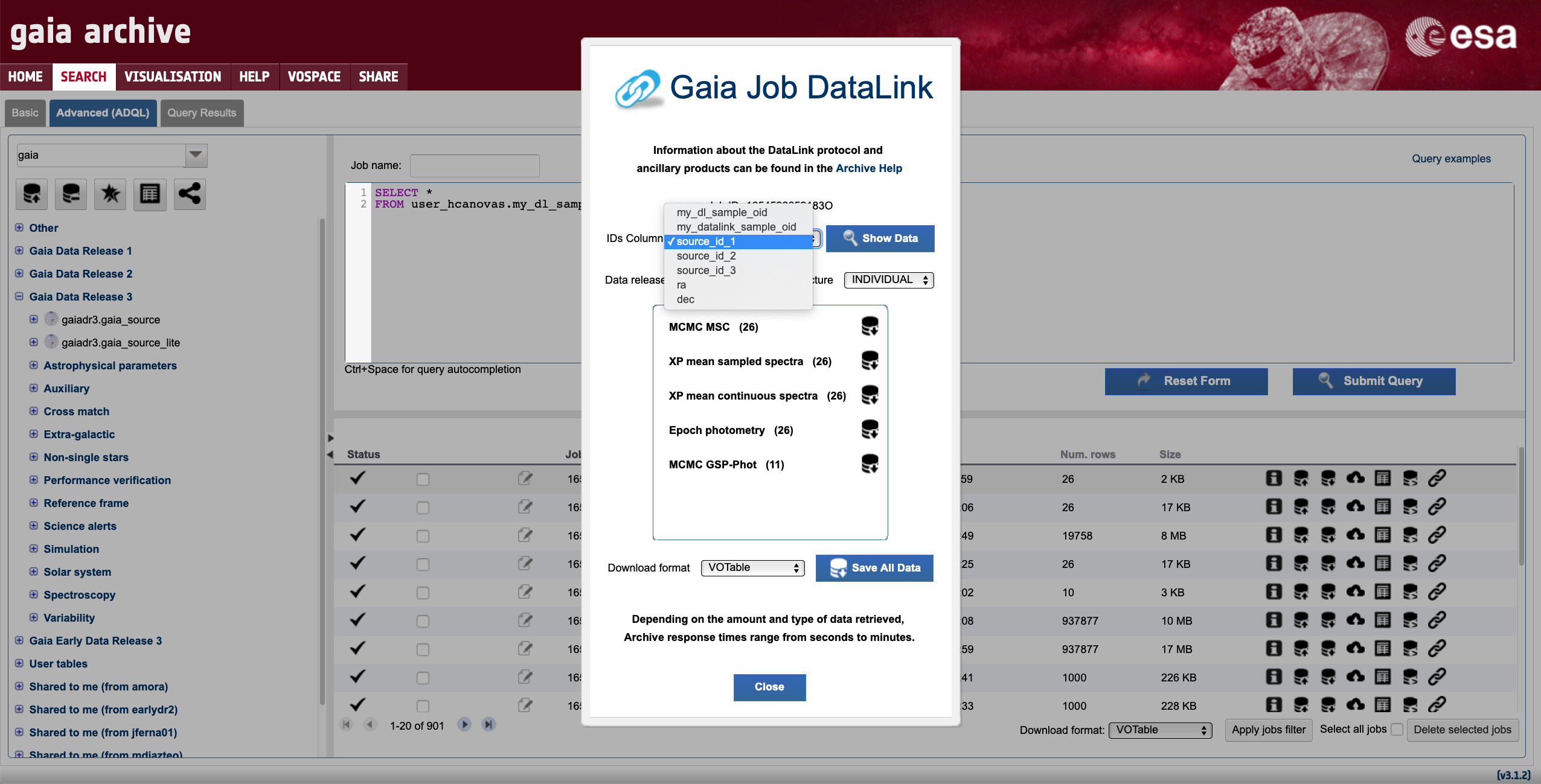Go to next page of jobs
This screenshot has width=1541, height=784.
(x=464, y=724)
